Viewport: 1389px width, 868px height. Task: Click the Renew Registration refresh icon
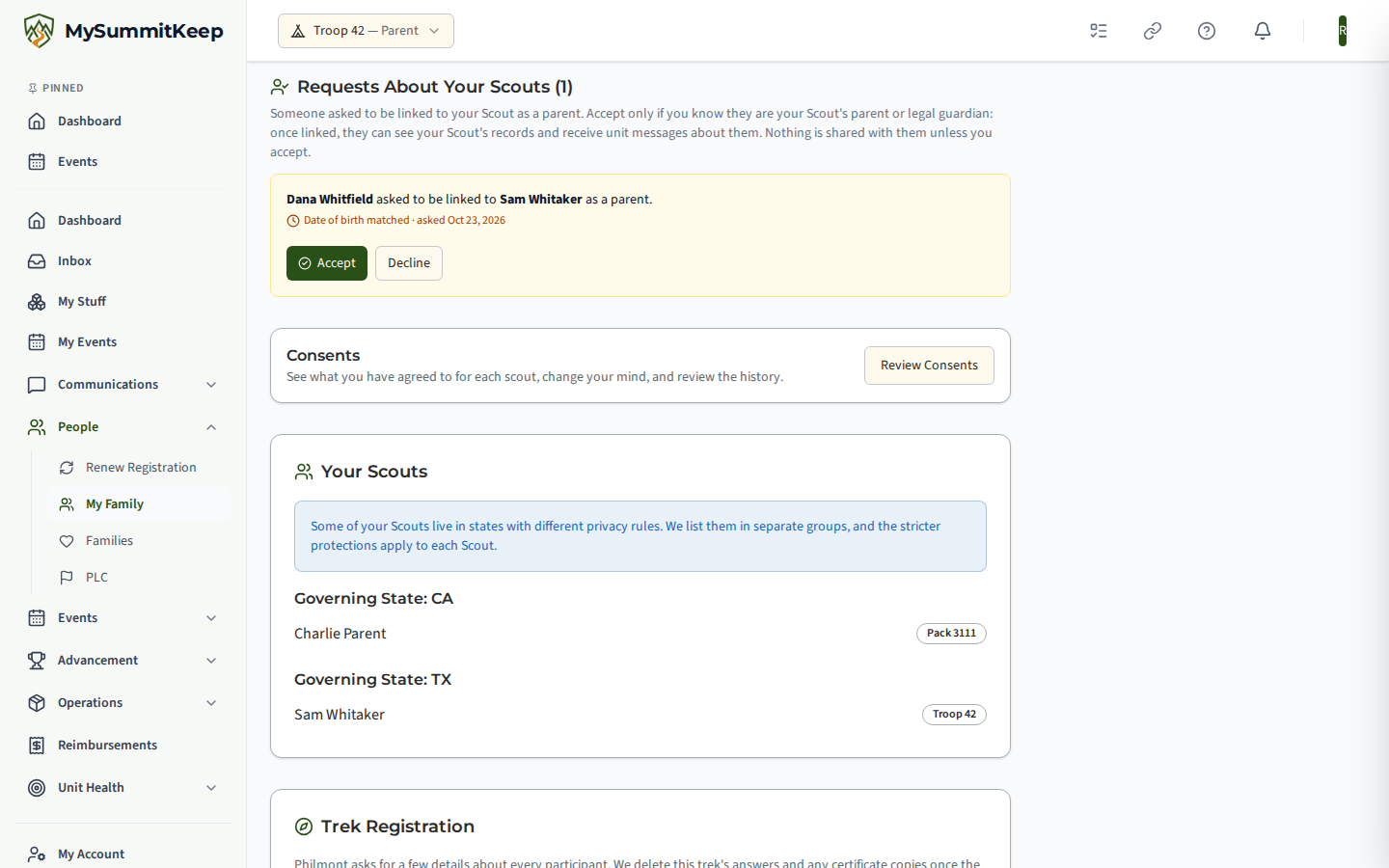(67, 468)
